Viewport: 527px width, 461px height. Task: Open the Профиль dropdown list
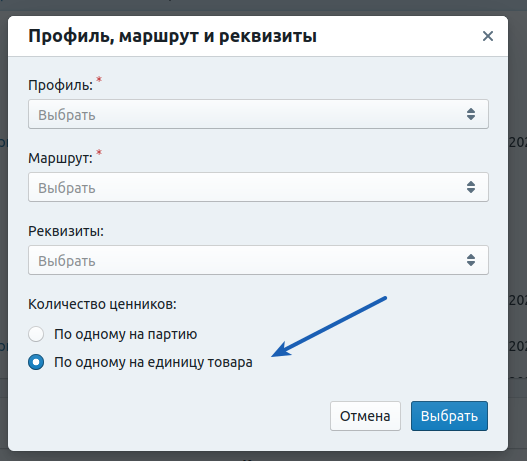tap(258, 114)
